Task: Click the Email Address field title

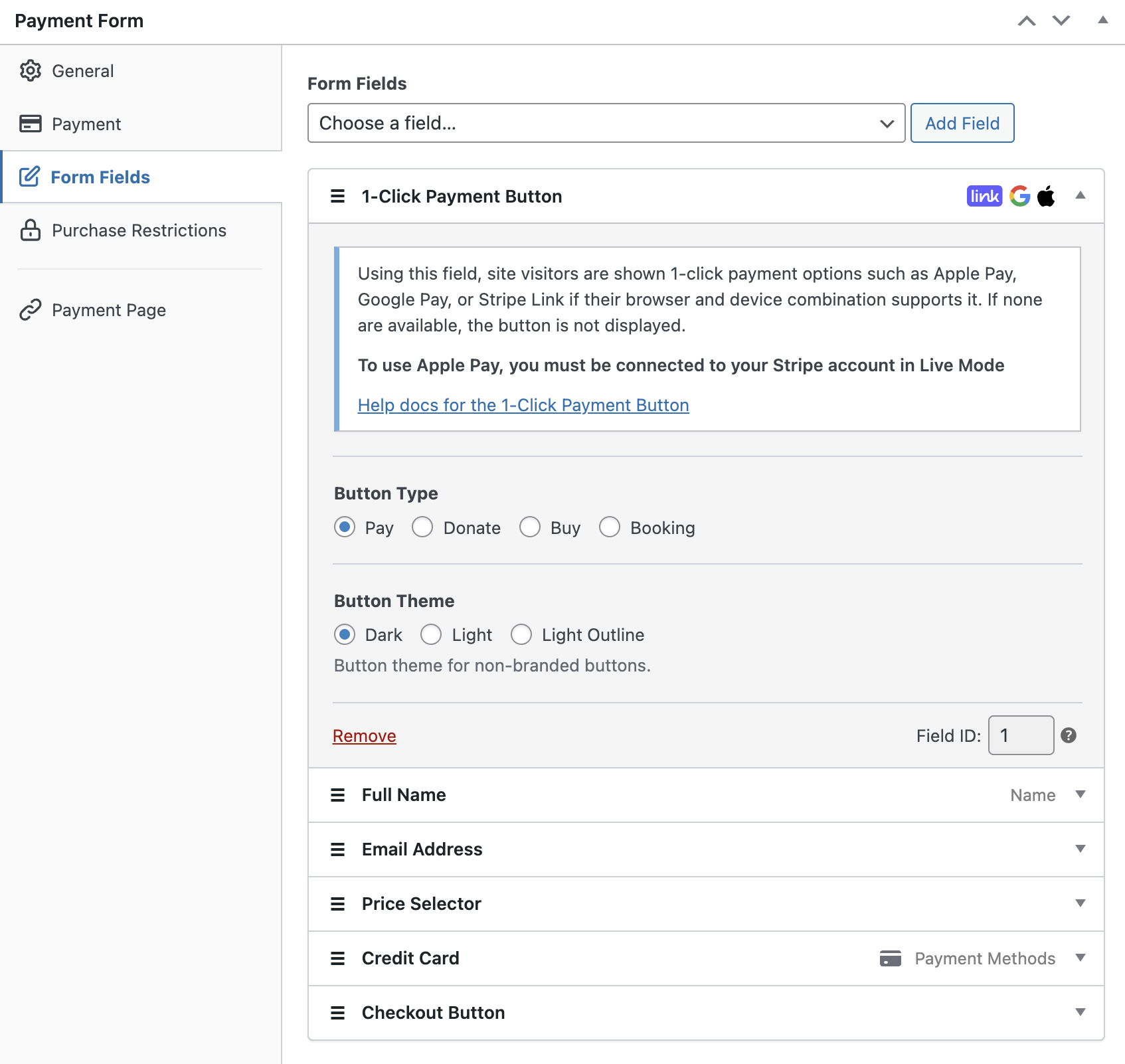Action: point(422,849)
